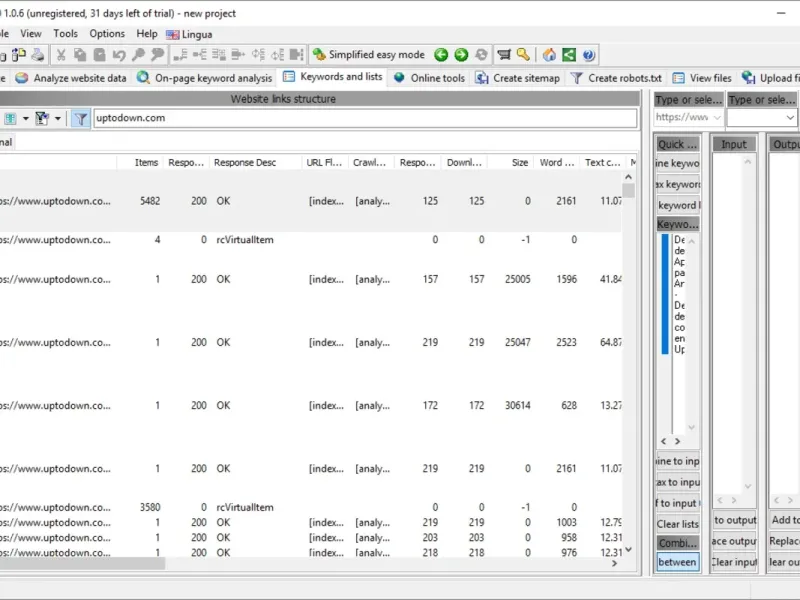Click the shopping cart purchase icon
Screen dimensions: 800x600
(504, 55)
